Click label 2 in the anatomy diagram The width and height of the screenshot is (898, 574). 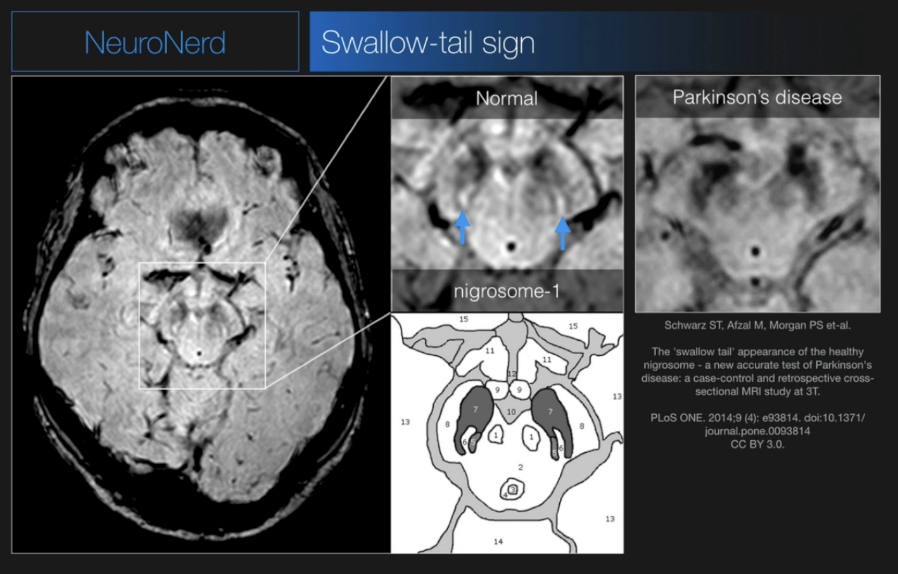pyautogui.click(x=520, y=467)
